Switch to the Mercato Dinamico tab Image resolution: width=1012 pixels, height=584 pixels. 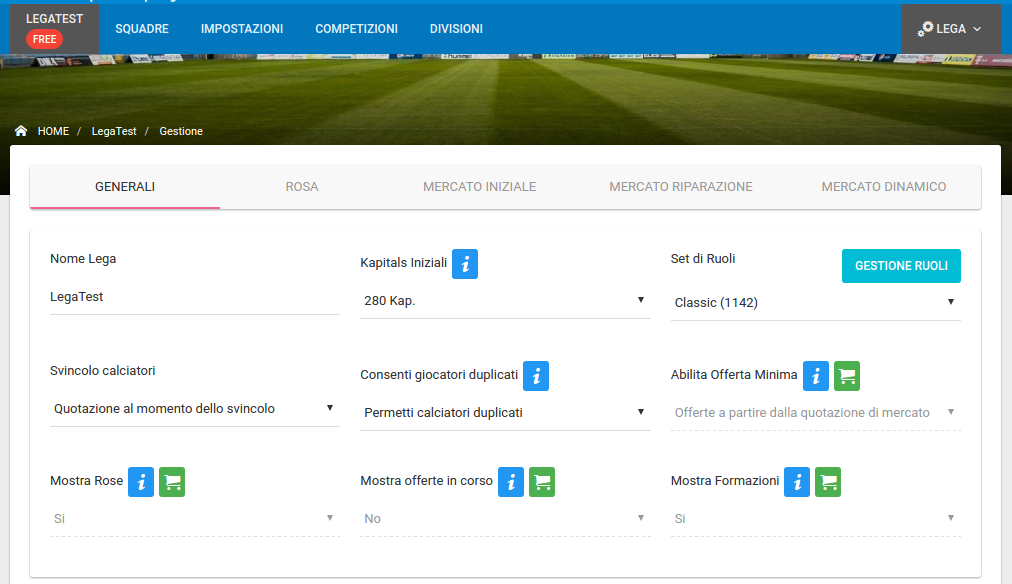[x=884, y=187]
